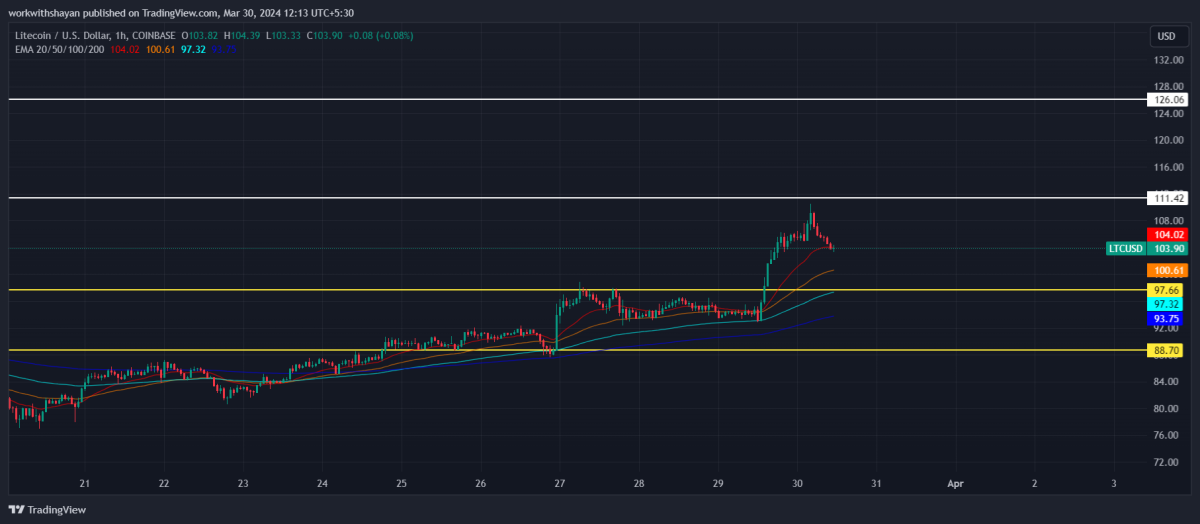Open the USD currency selector

[x=1166, y=36]
